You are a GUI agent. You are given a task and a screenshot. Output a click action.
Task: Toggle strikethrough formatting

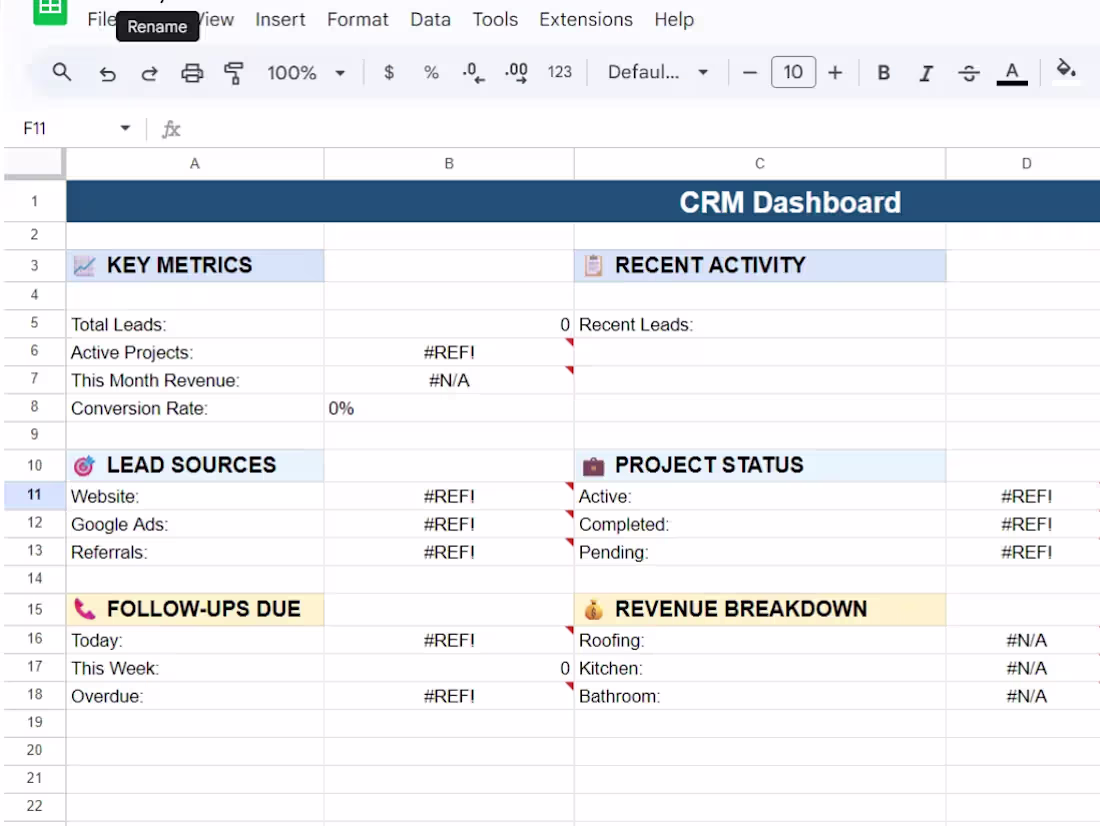click(969, 73)
